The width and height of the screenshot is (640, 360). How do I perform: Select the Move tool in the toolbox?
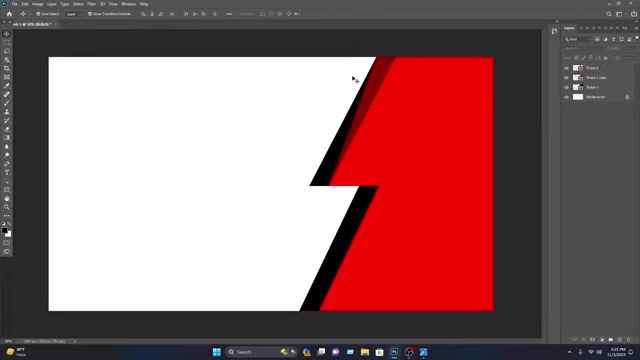pyautogui.click(x=7, y=34)
